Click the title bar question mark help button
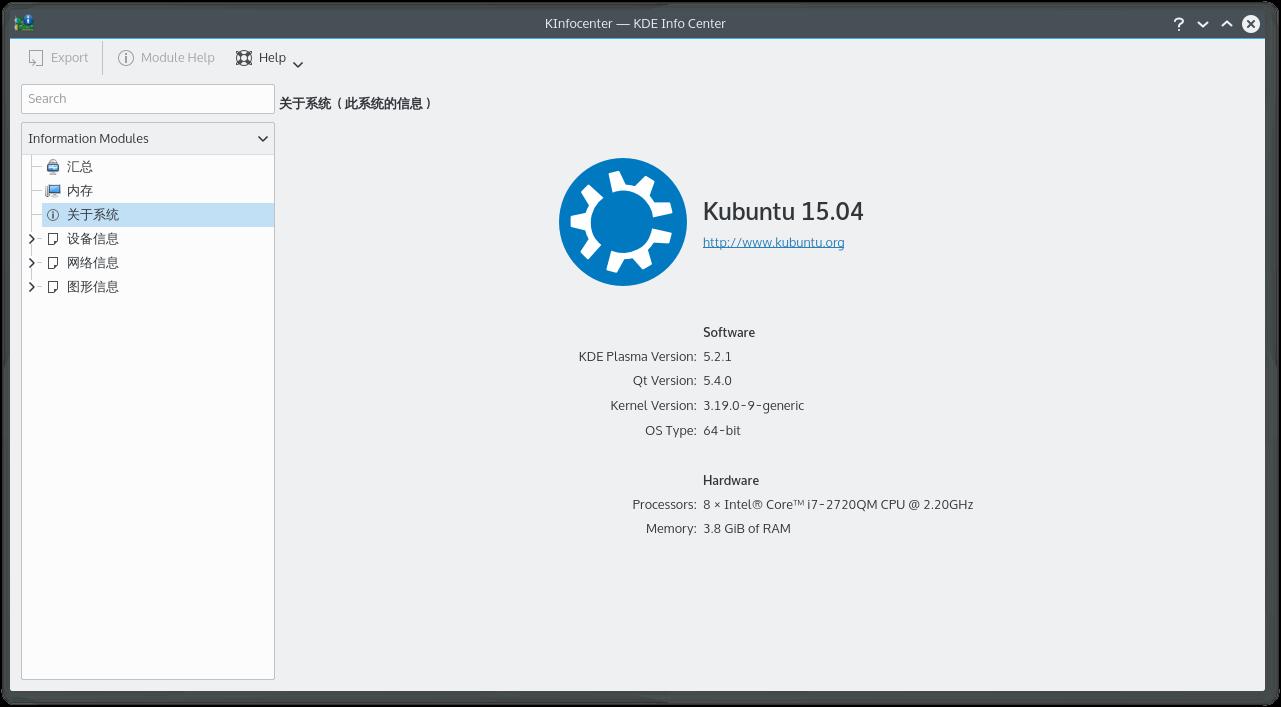 [x=1179, y=24]
